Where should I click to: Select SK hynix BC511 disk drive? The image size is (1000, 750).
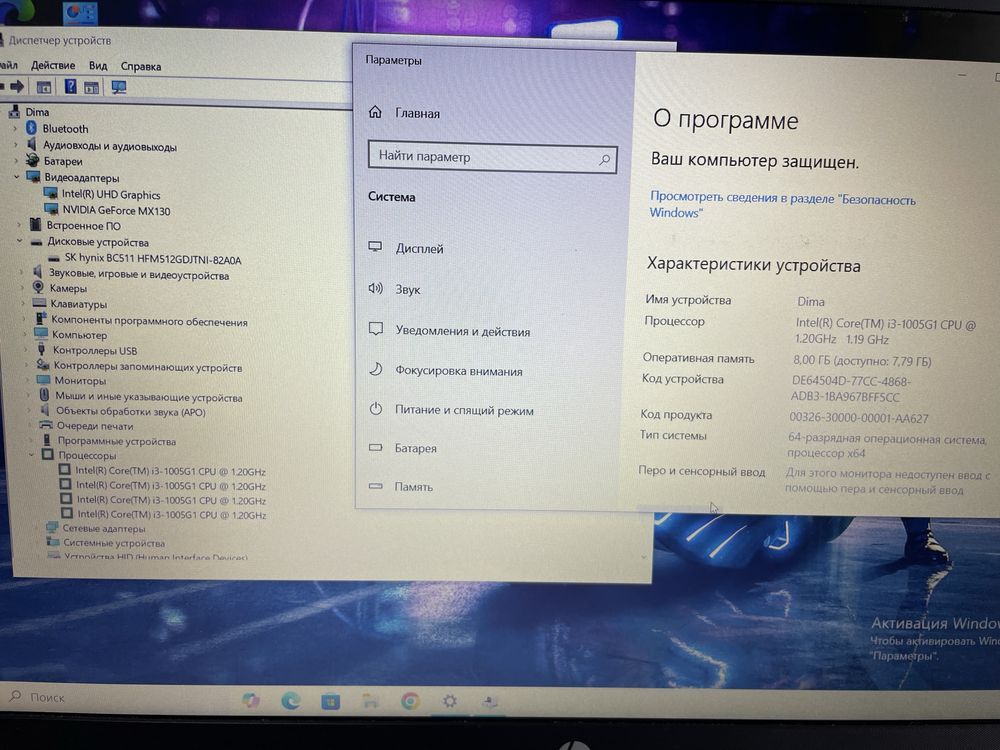click(153, 260)
